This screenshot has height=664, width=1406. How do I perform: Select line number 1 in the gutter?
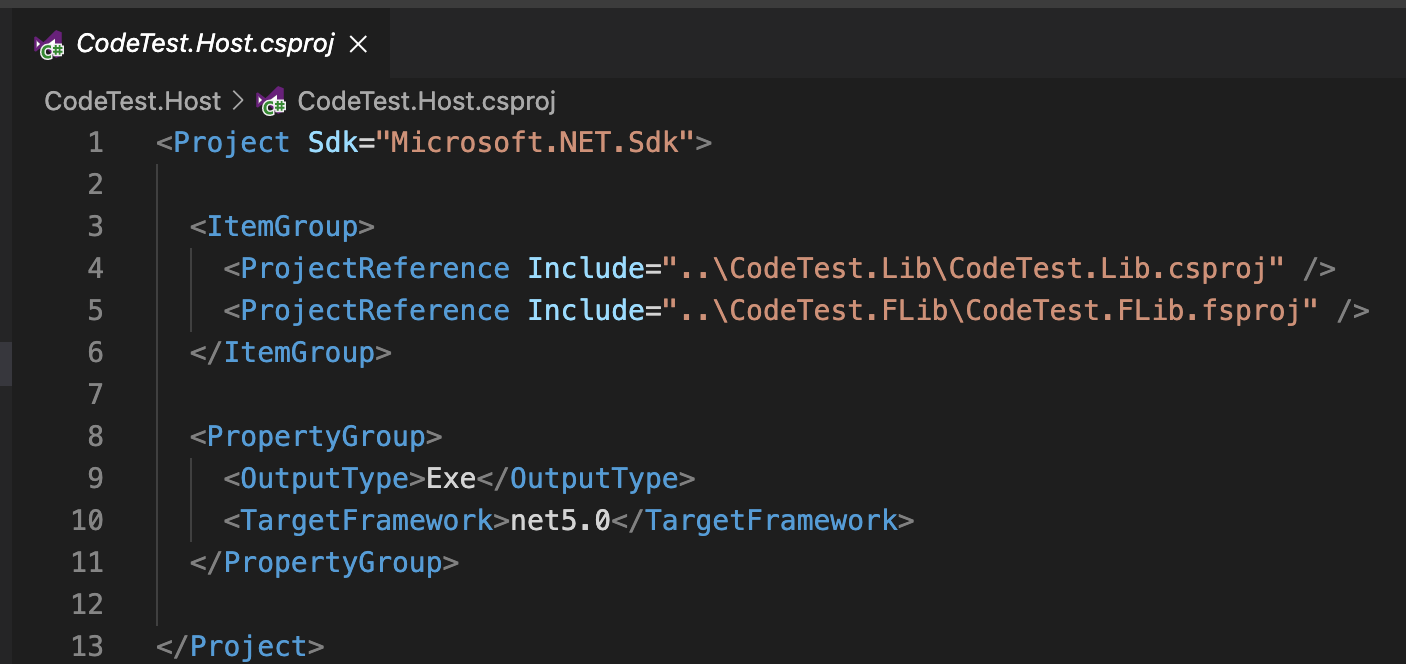tap(95, 142)
